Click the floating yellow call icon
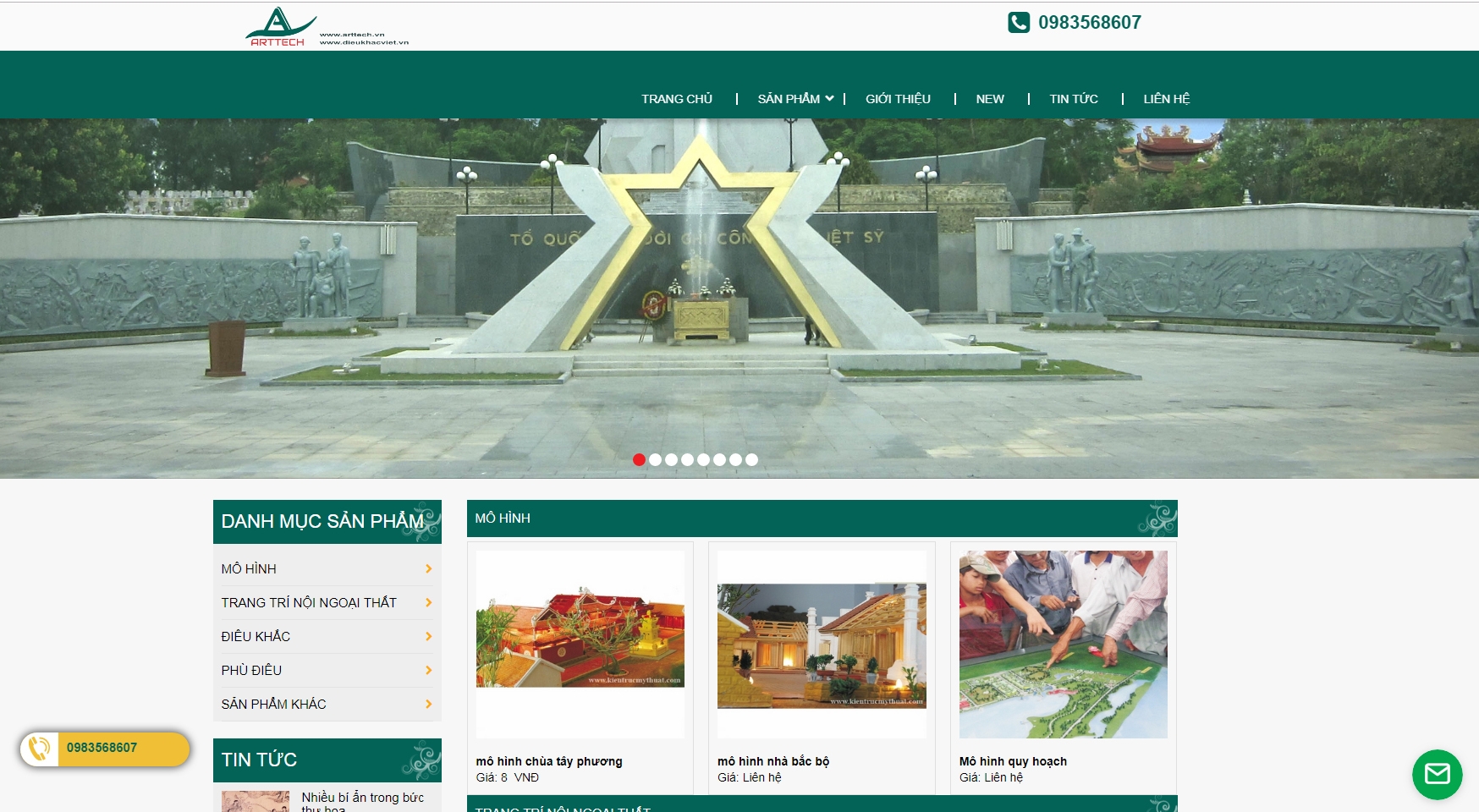 coord(40,749)
